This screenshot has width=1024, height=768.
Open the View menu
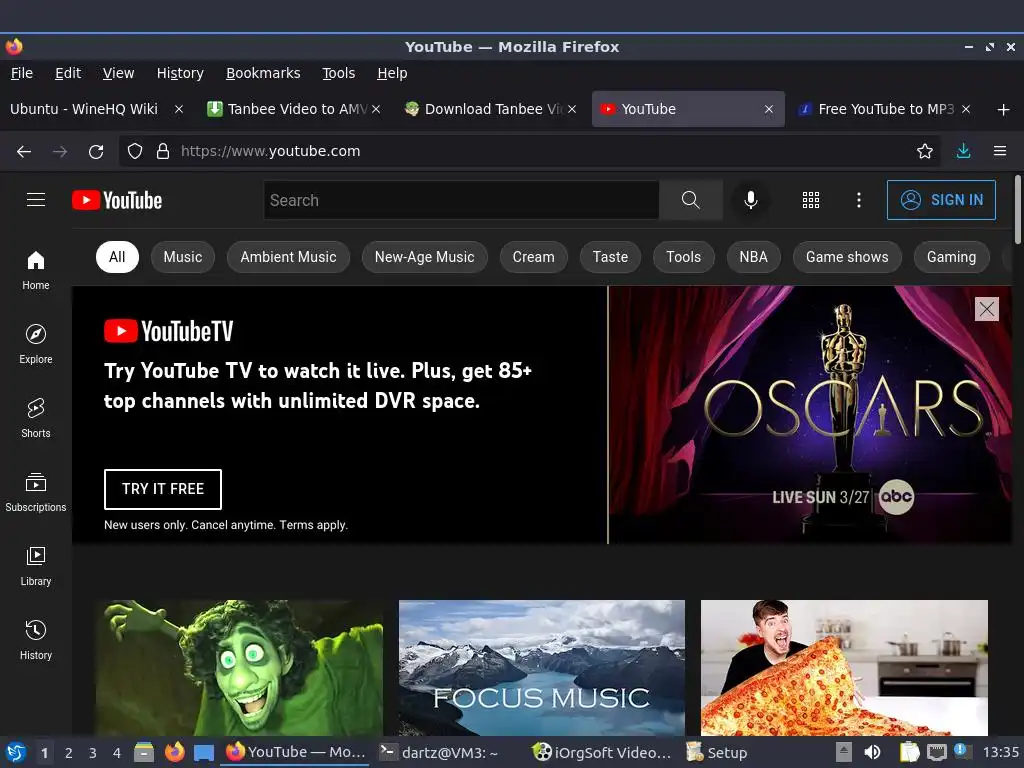pyautogui.click(x=118, y=73)
